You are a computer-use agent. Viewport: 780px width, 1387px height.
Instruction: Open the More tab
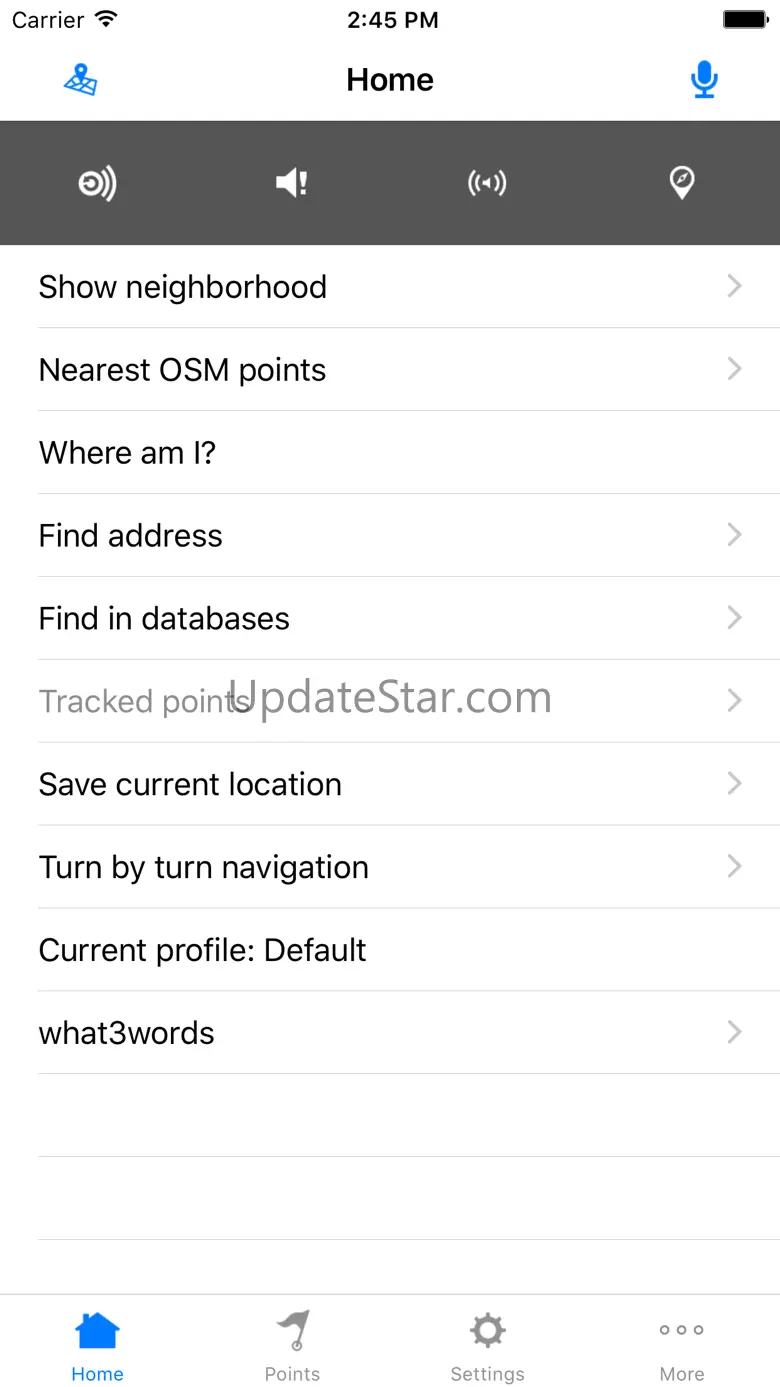(681, 1343)
